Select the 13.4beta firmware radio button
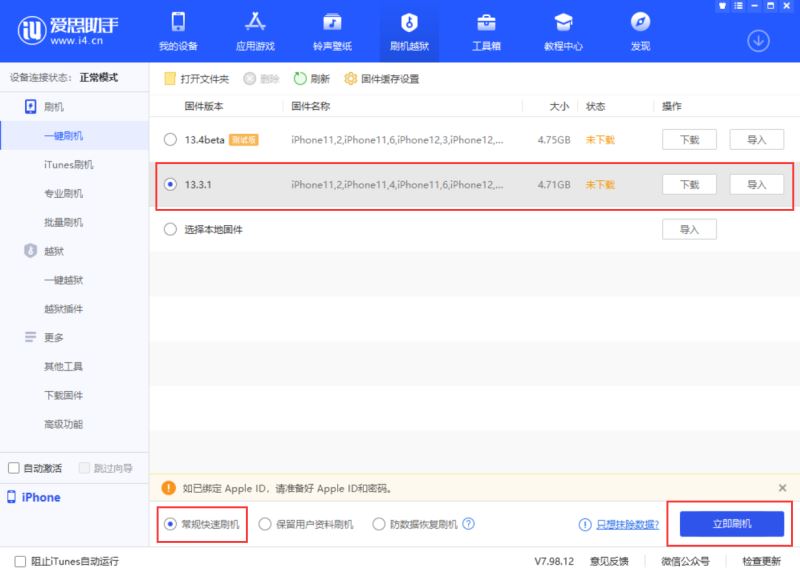The image size is (800, 573). 170,139
